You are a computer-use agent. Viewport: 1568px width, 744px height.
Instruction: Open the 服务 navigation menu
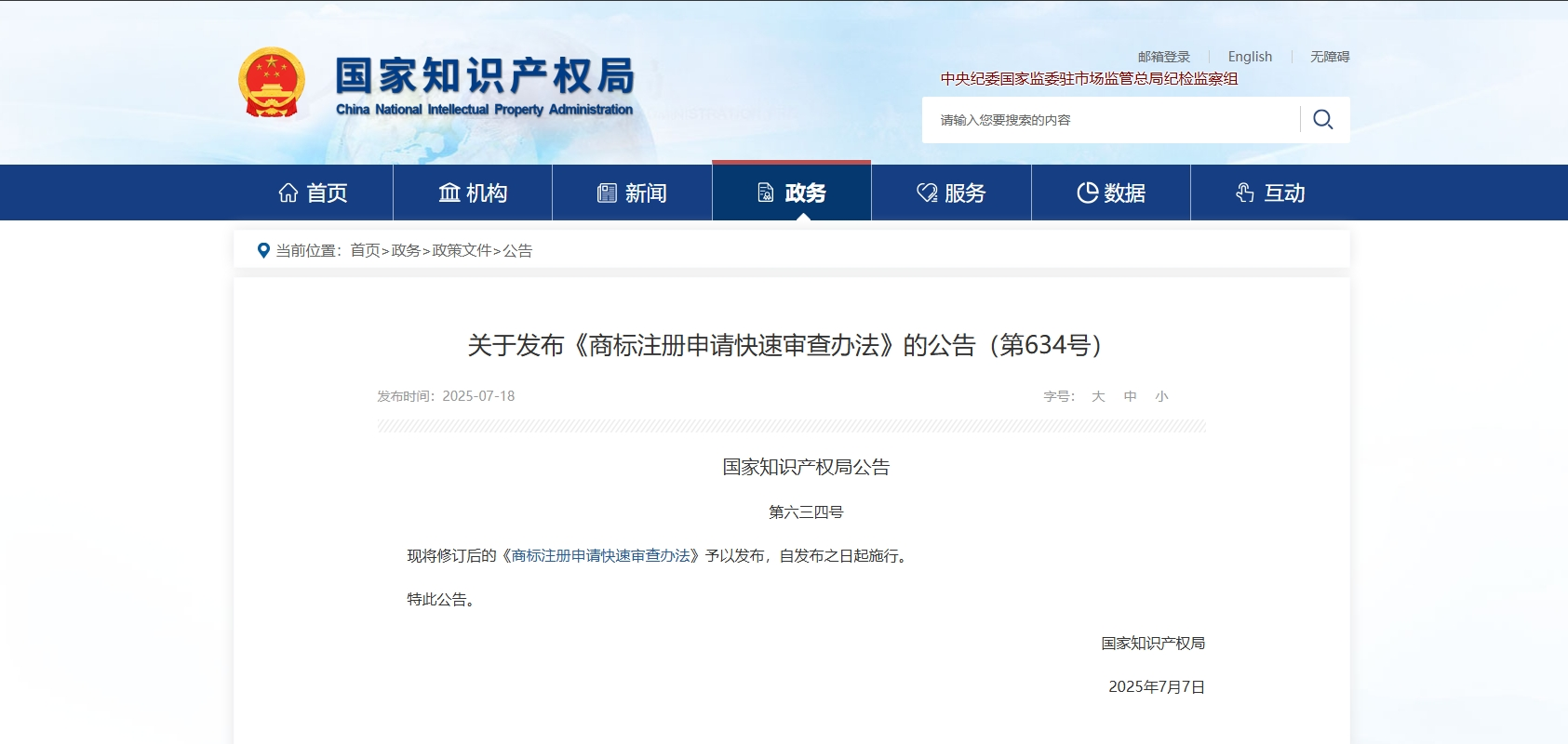(964, 193)
